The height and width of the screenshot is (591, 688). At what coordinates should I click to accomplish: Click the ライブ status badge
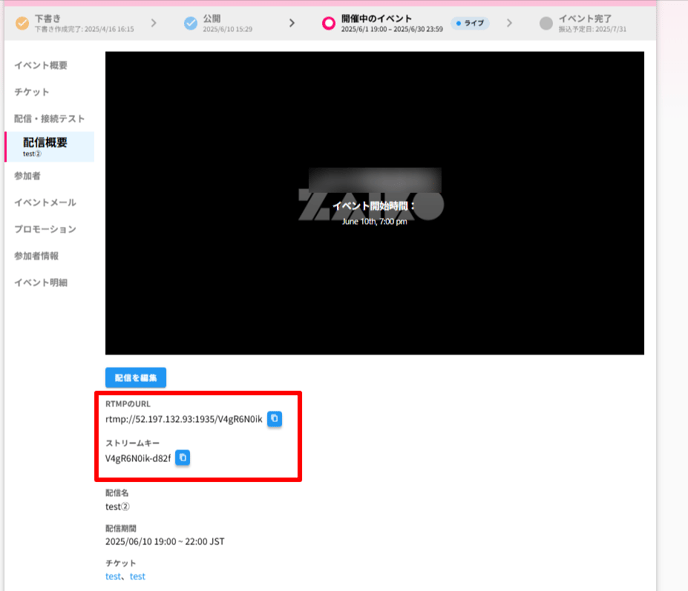click(470, 23)
